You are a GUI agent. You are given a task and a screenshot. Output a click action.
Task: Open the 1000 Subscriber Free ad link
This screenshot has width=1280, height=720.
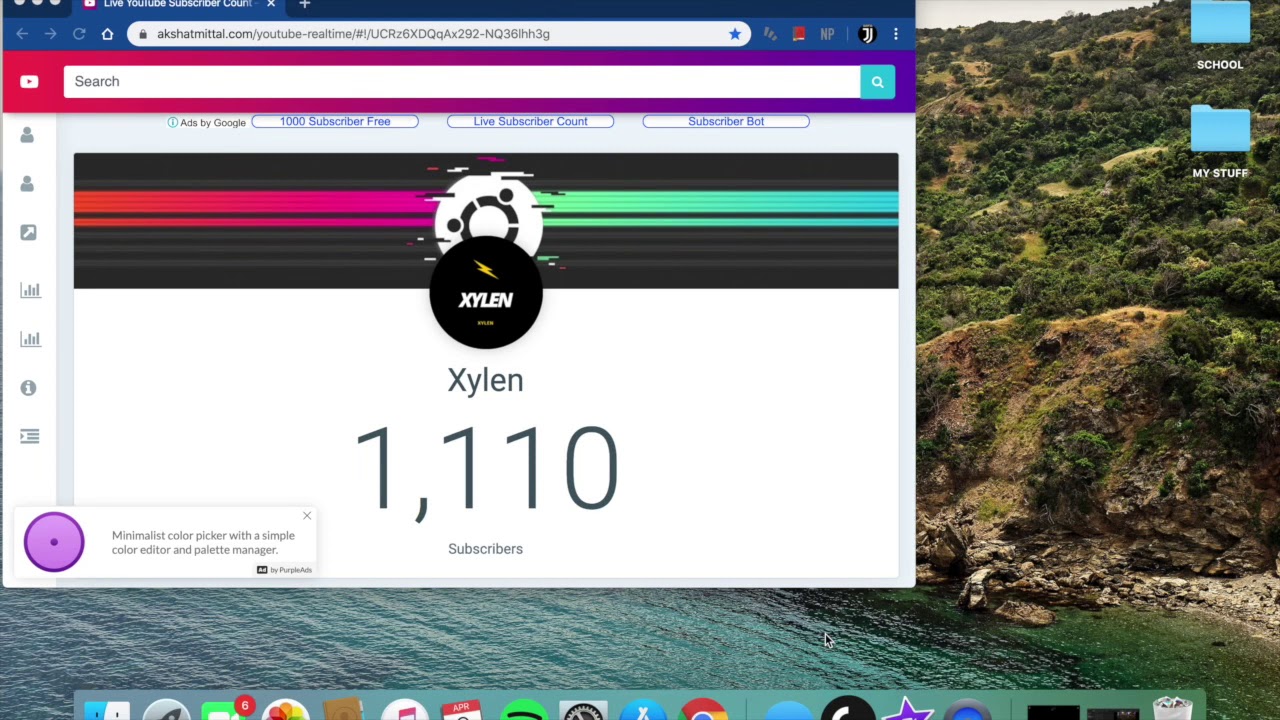point(335,121)
